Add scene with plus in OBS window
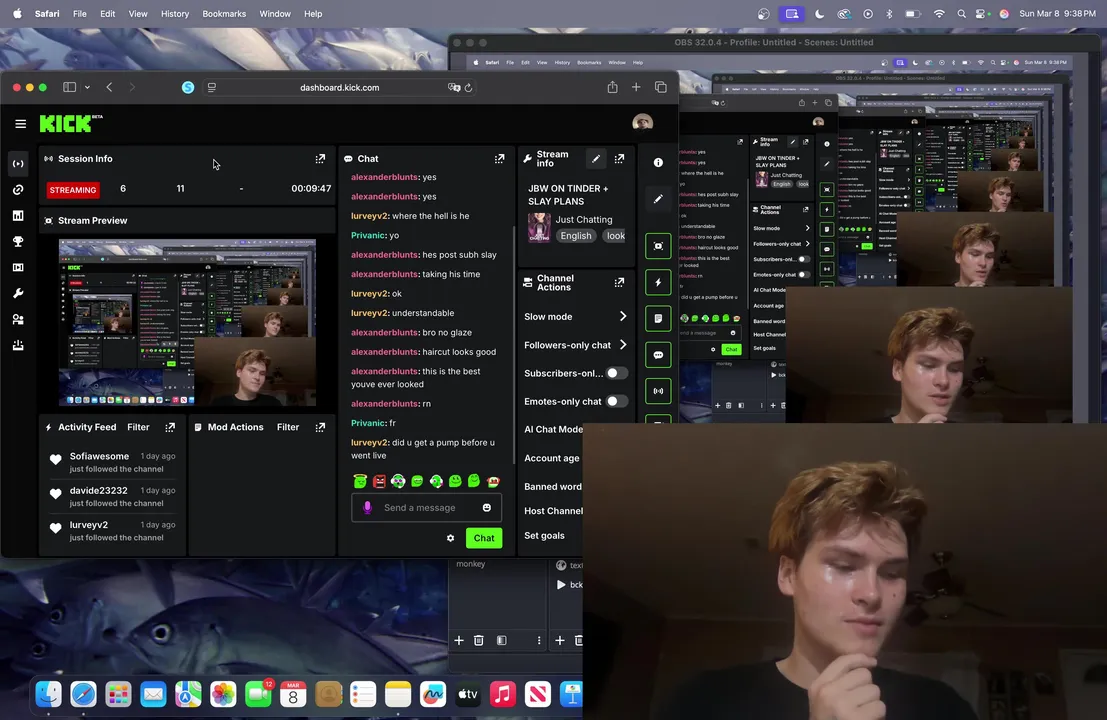 tap(459, 640)
